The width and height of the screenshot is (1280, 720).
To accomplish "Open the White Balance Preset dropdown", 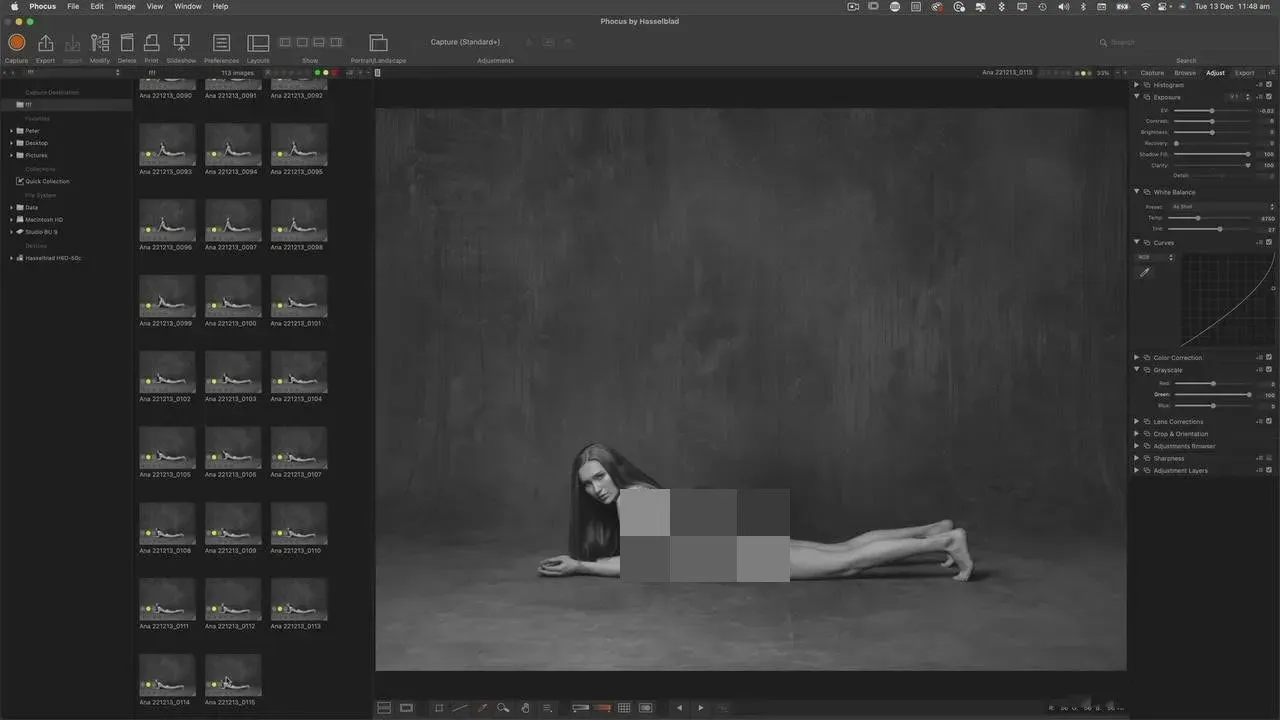I will (x=1223, y=207).
